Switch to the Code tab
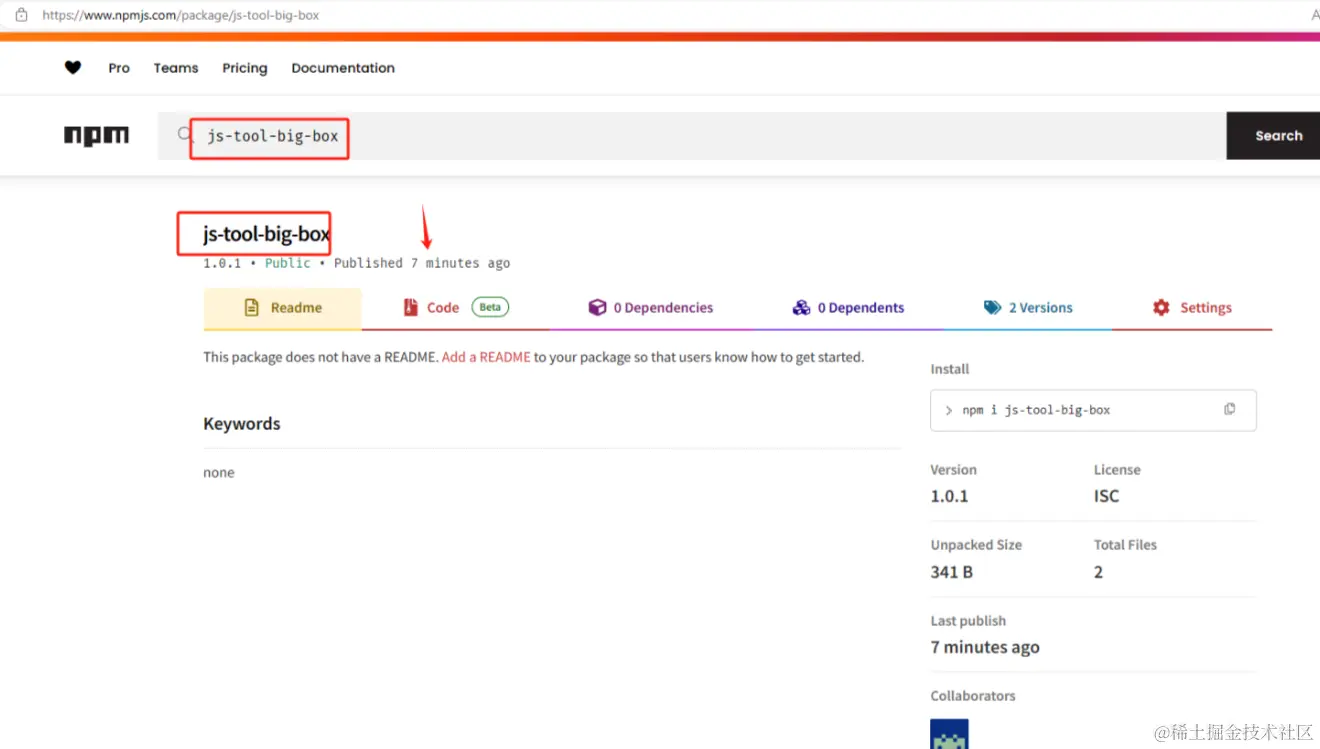This screenshot has width=1320, height=749. [x=455, y=308]
